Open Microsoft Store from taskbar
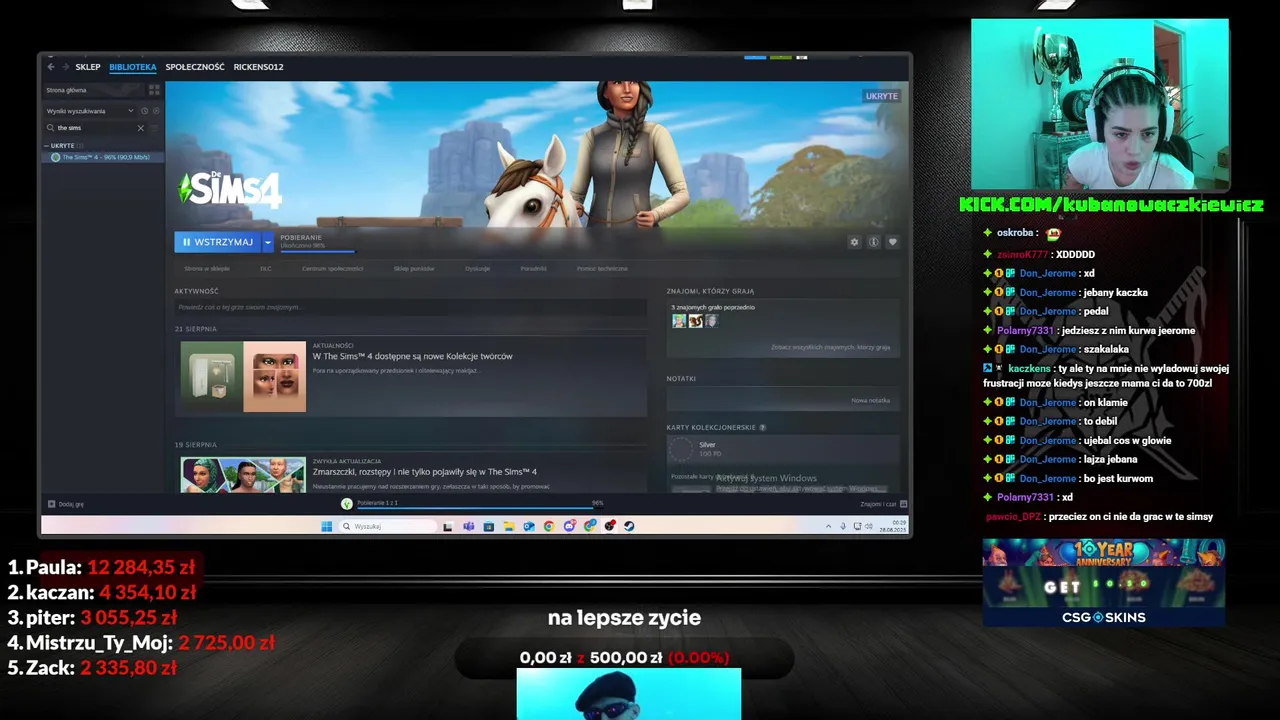 click(488, 526)
